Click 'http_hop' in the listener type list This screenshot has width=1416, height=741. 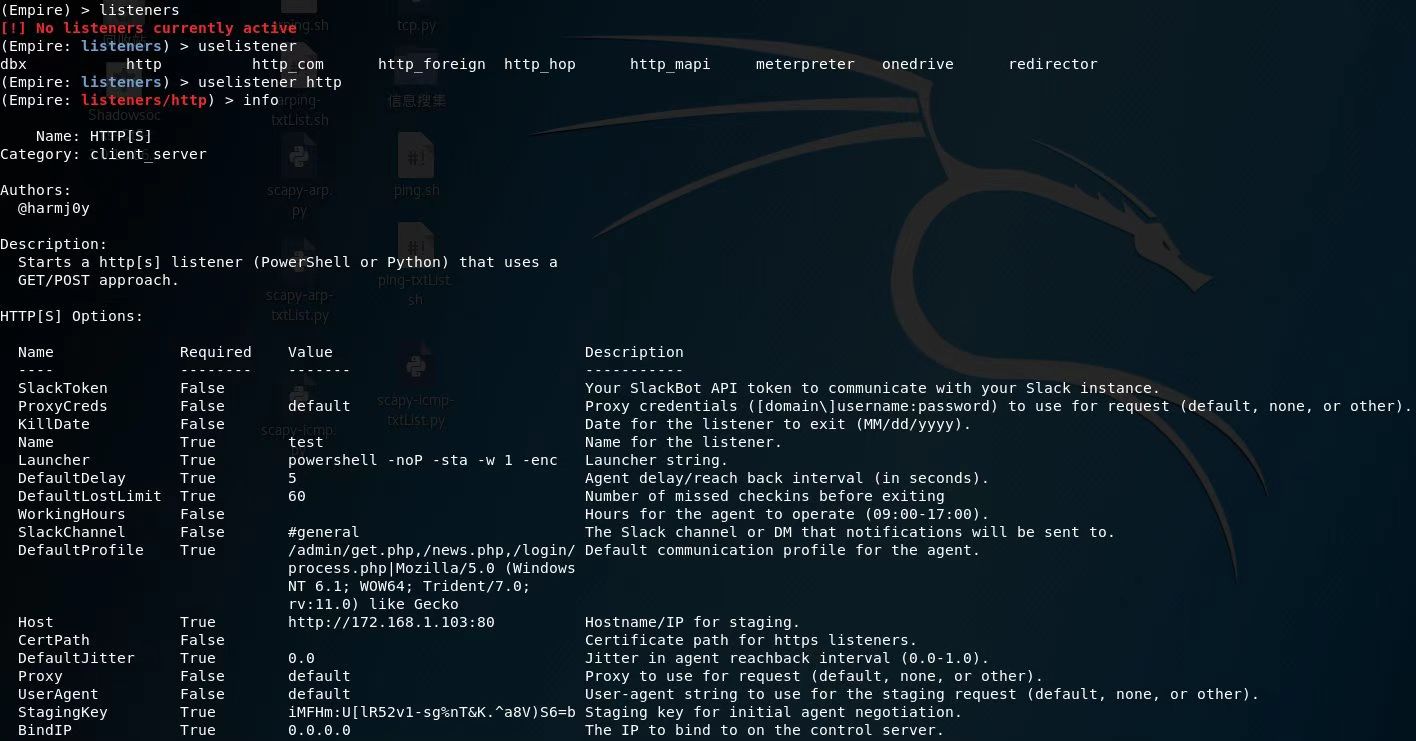[x=540, y=64]
